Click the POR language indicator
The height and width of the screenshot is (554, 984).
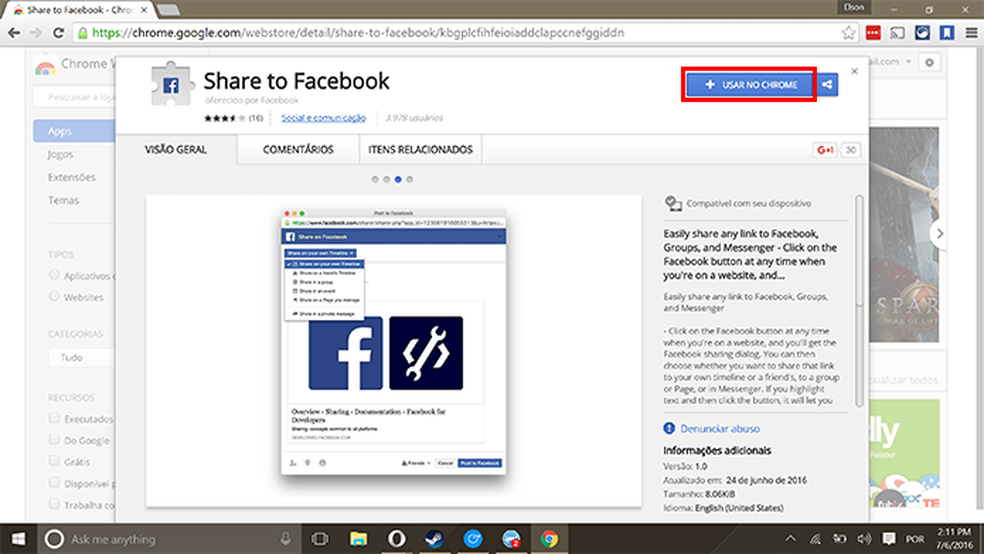tap(915, 539)
